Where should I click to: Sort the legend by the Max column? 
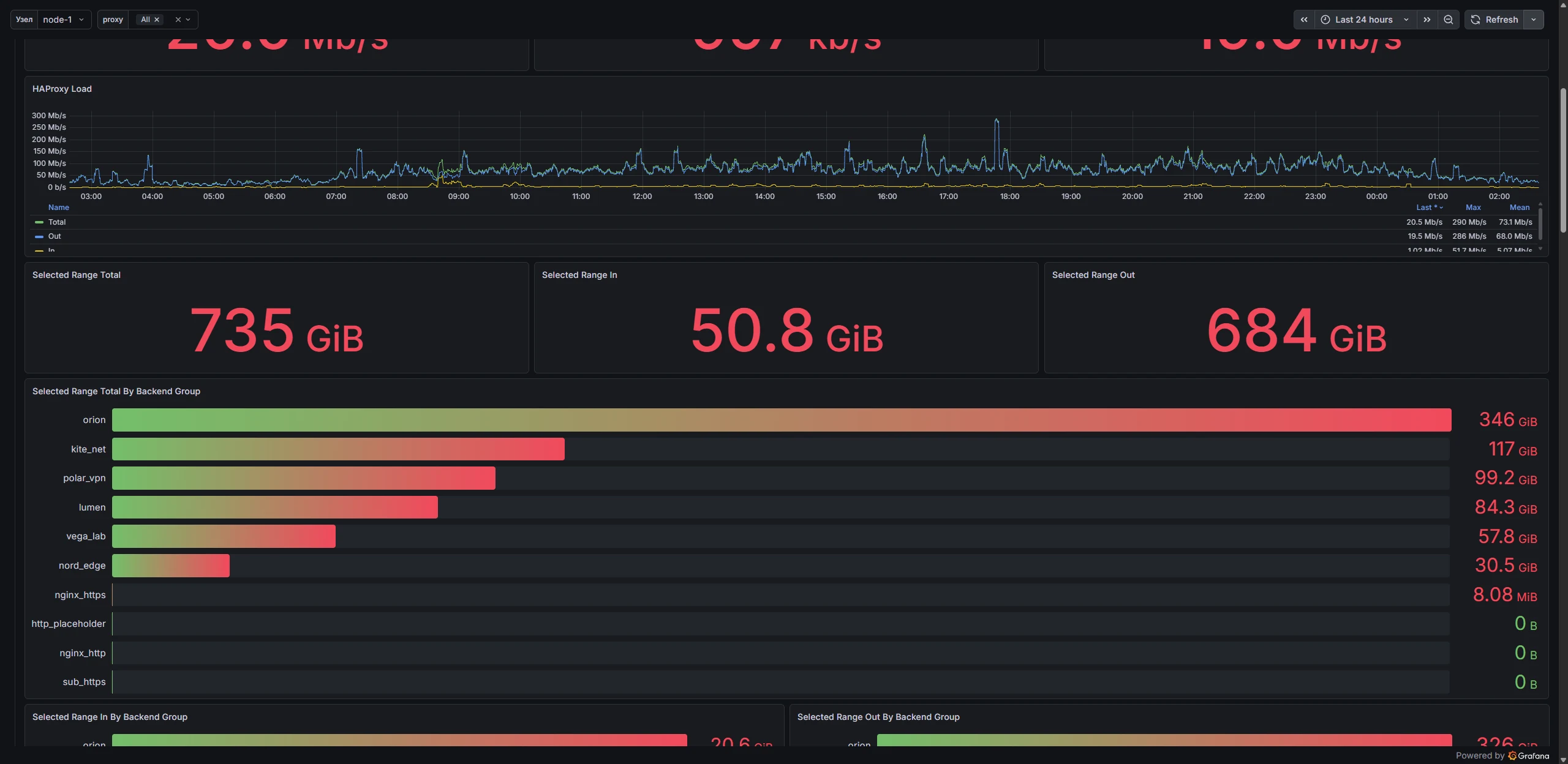(1473, 208)
